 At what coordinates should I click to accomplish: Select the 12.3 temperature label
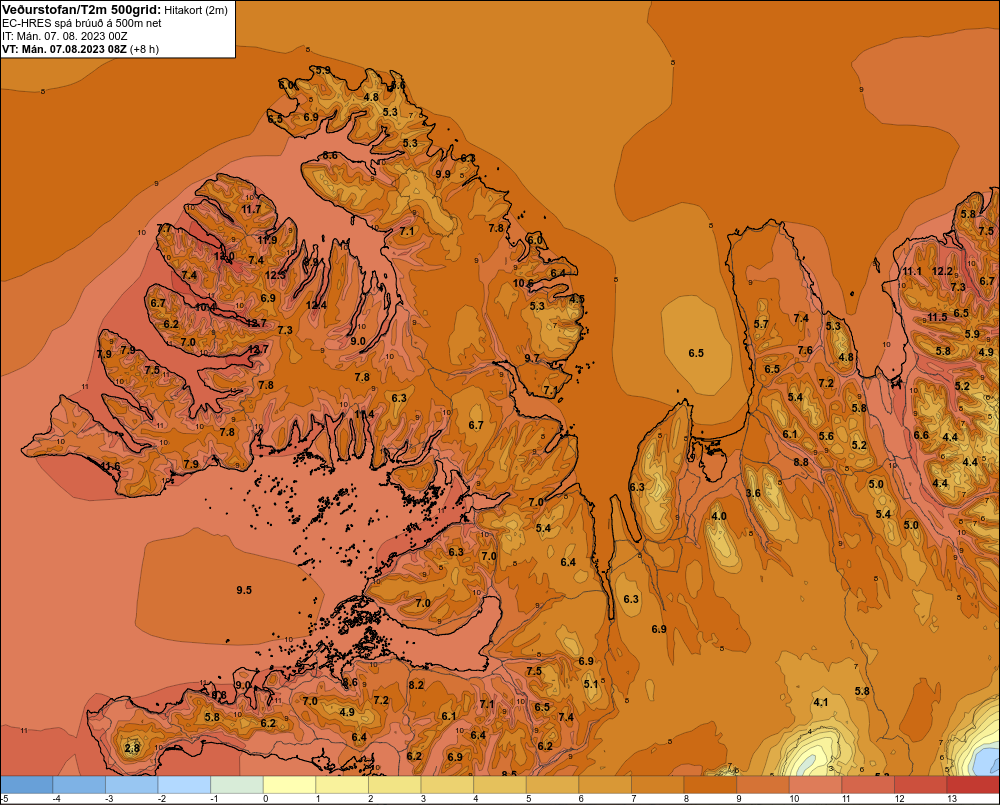point(276,275)
